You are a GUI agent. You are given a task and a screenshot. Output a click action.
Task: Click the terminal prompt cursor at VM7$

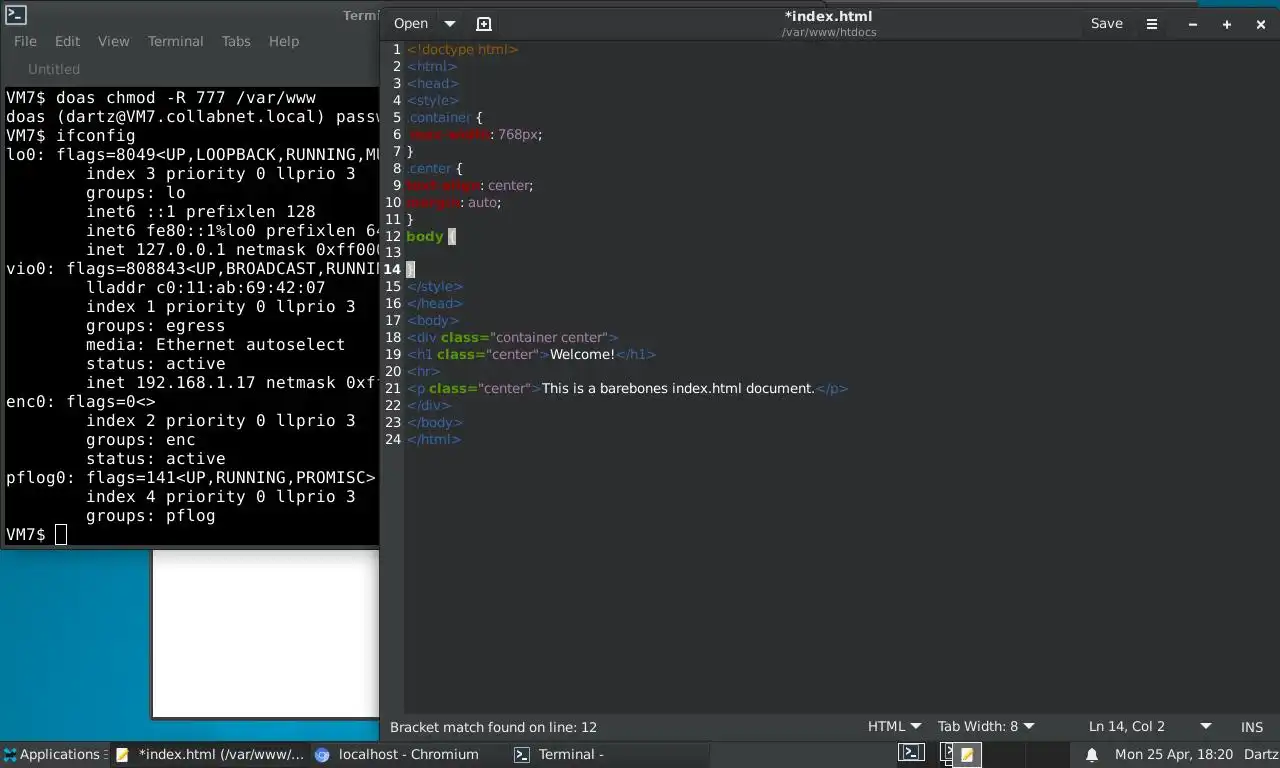tap(61, 534)
